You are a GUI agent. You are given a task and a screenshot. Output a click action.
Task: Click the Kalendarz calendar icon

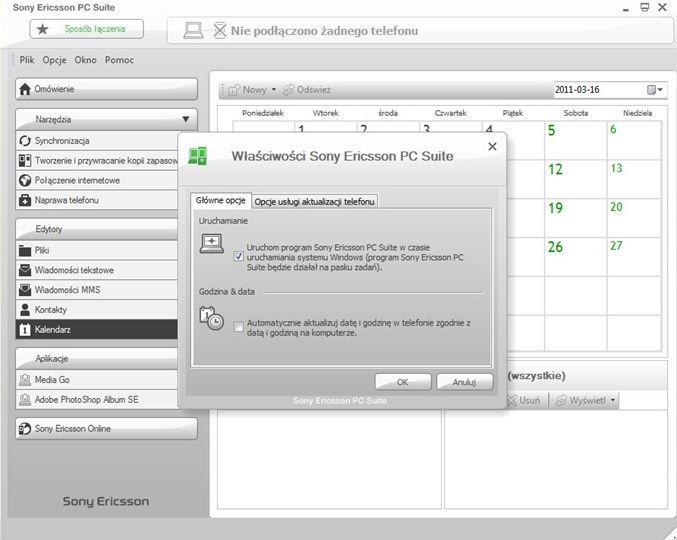(25, 329)
